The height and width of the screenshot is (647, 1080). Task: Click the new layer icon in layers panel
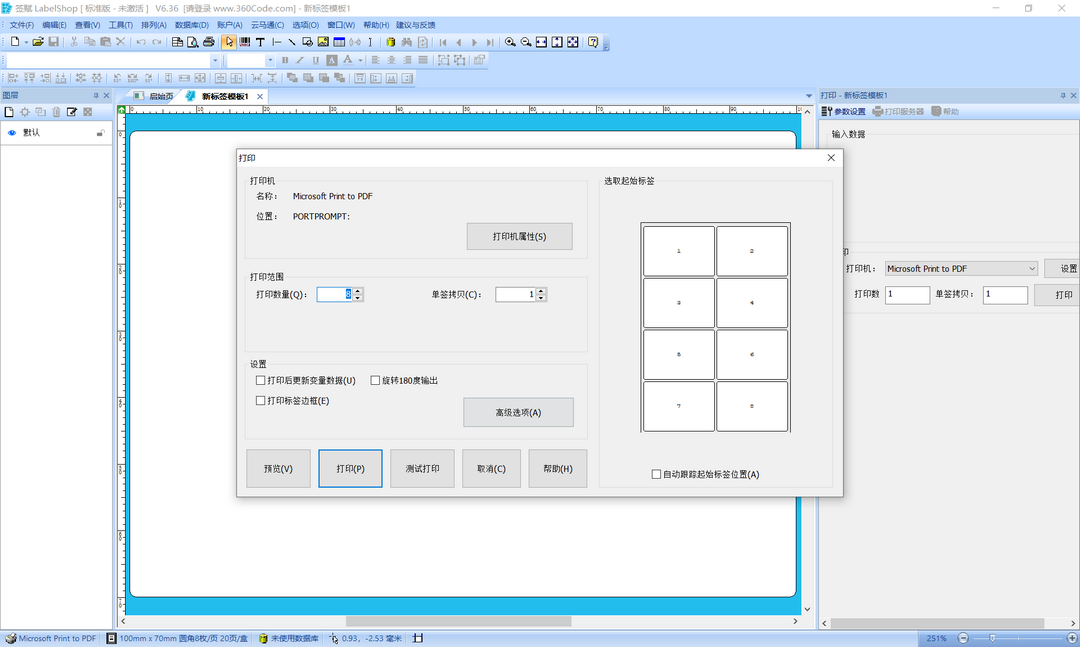tap(10, 112)
